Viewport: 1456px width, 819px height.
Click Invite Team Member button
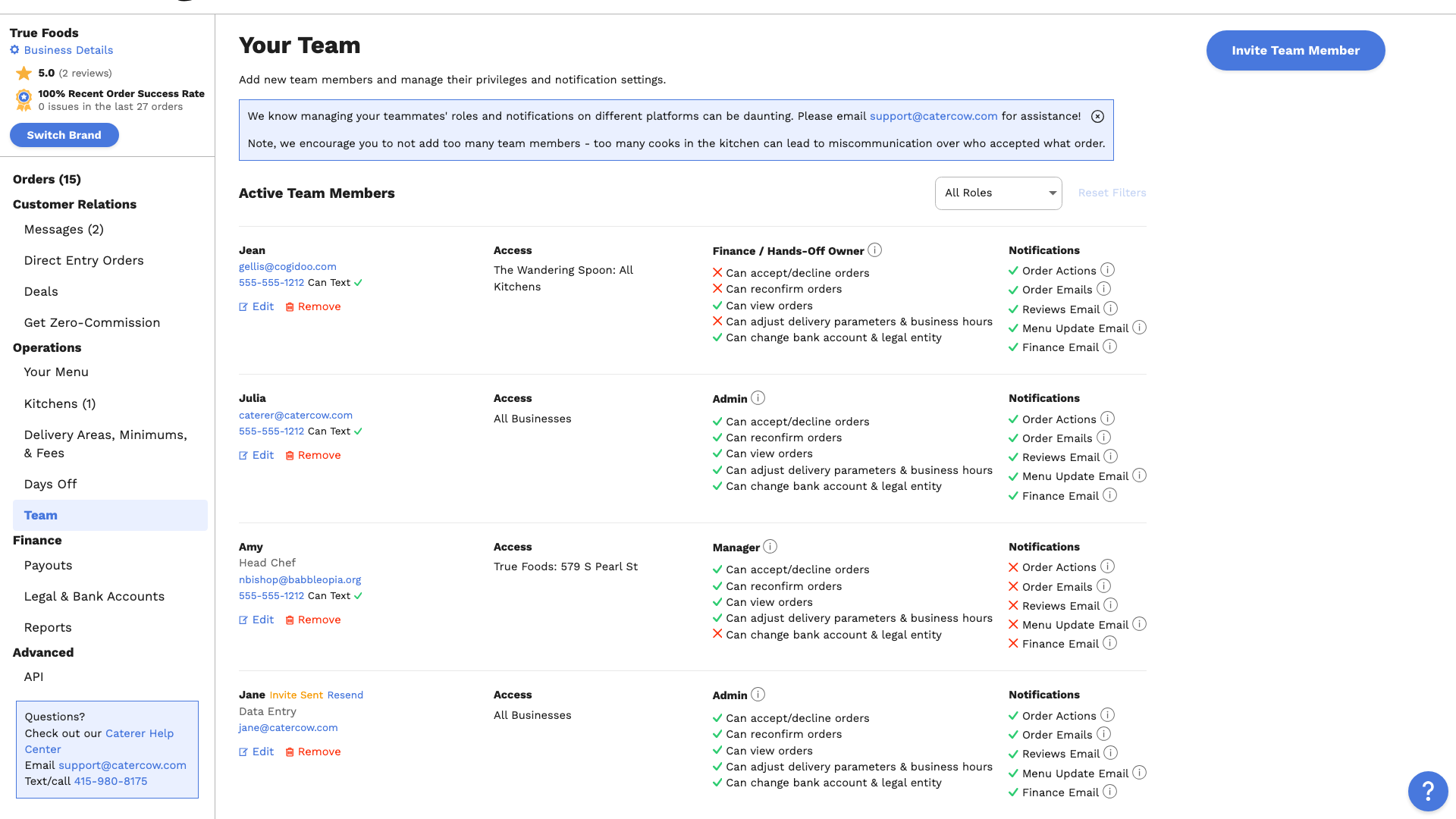[1295, 50]
